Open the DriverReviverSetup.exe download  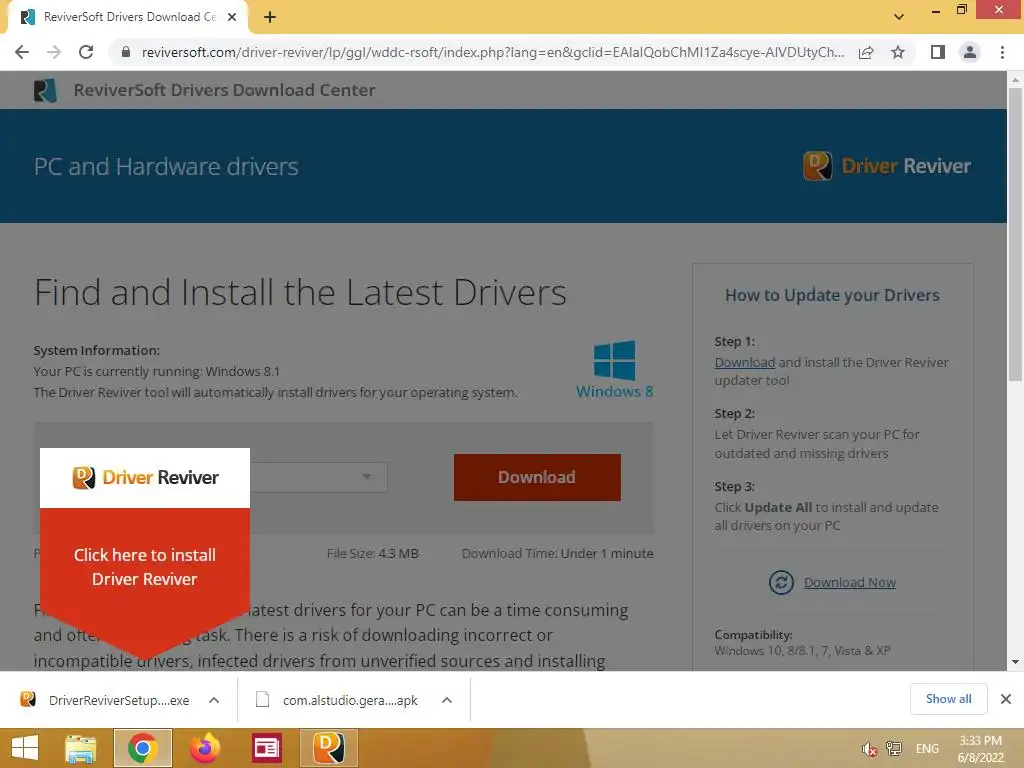tap(119, 700)
